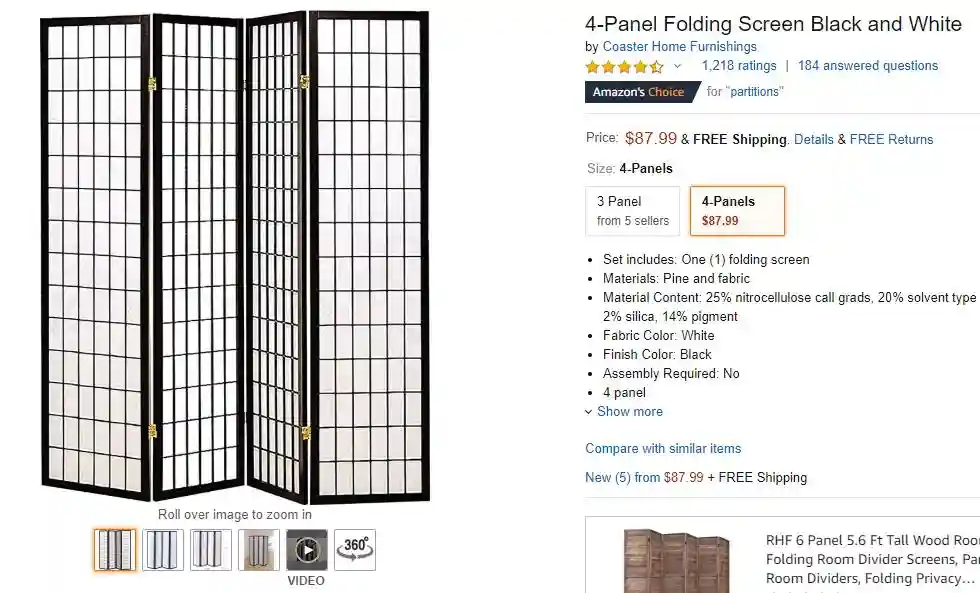Click the RHF 6 Panel divider image
The height and width of the screenshot is (593, 980).
pyautogui.click(x=677, y=560)
